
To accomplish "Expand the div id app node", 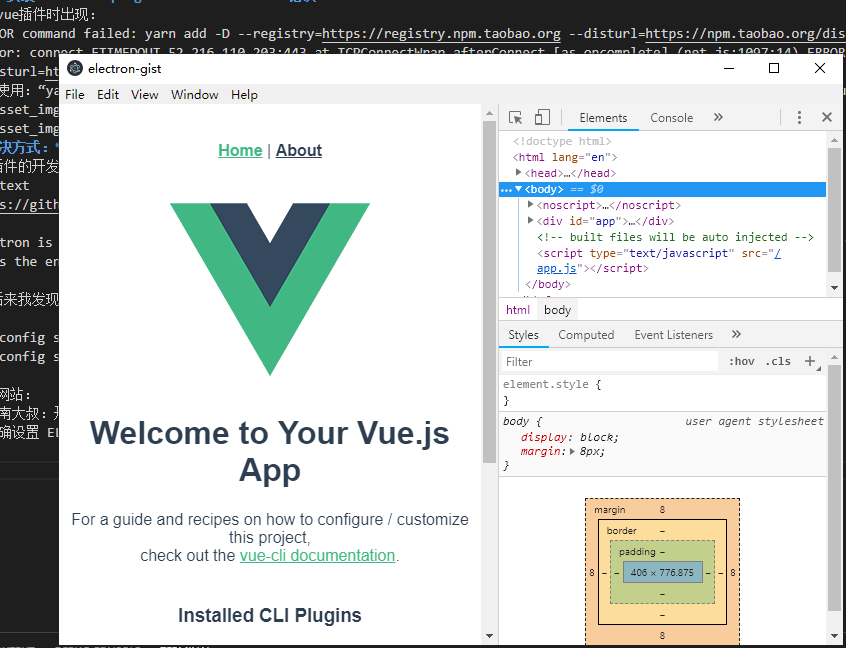I will pos(531,221).
